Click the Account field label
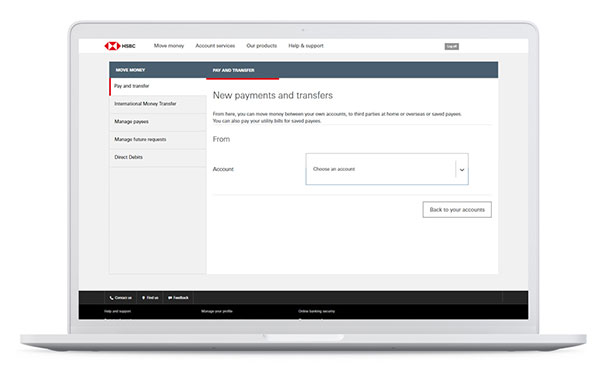 [x=223, y=169]
